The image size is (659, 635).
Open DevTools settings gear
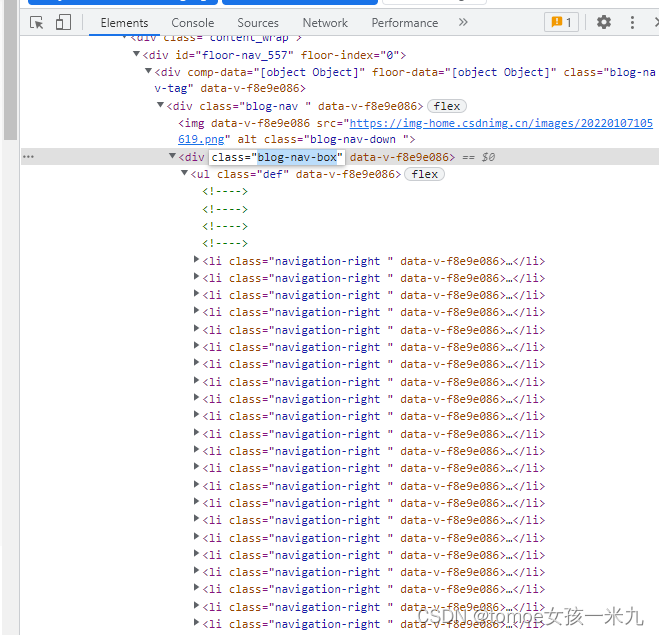pos(604,22)
